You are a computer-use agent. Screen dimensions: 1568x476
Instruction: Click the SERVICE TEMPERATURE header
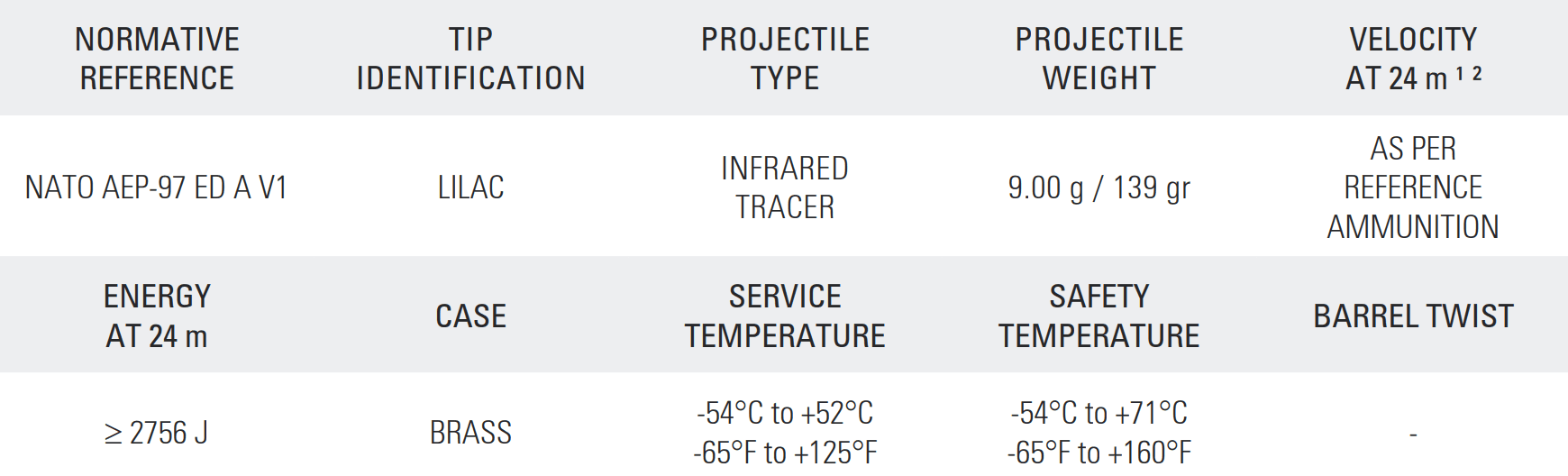click(x=785, y=316)
